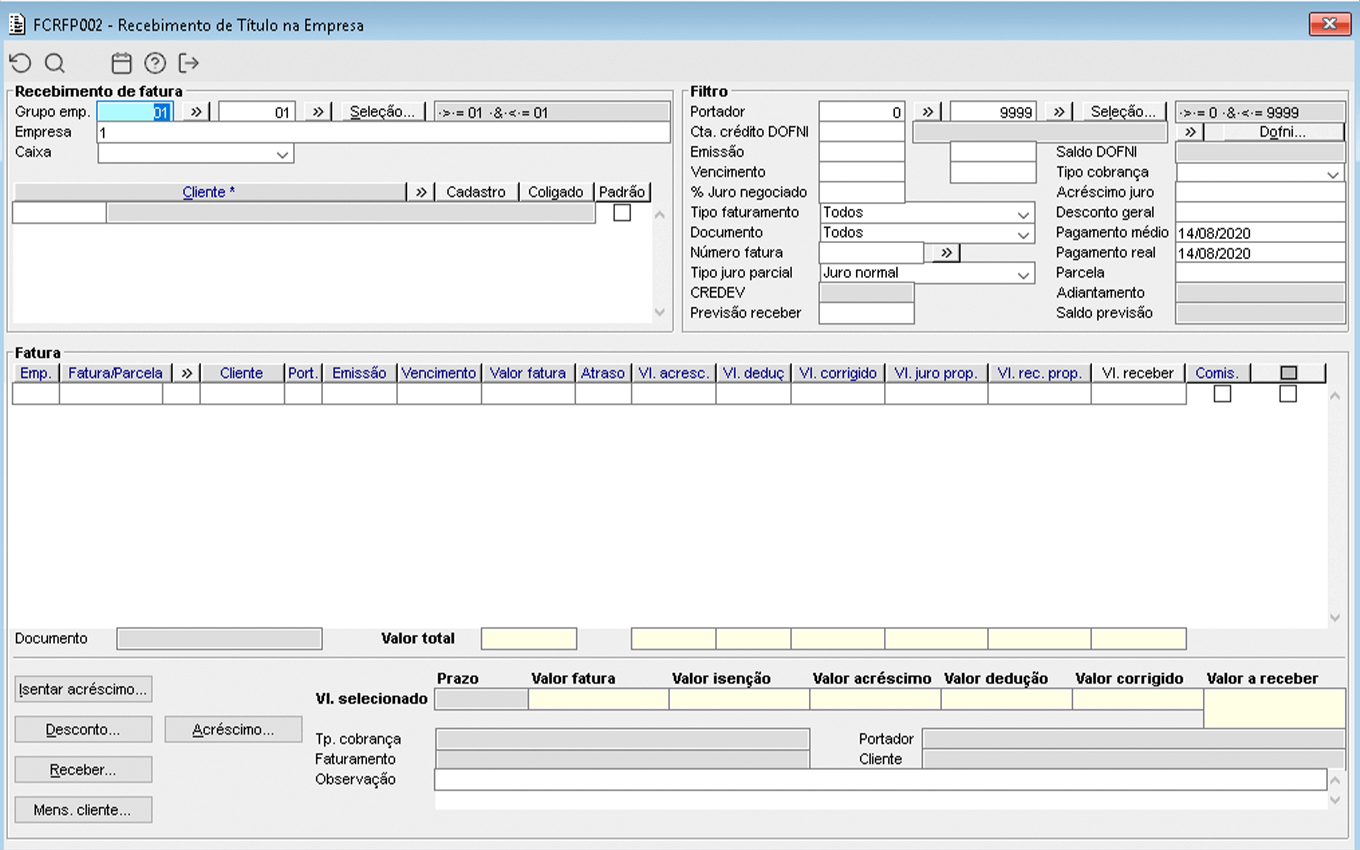Click the magnifying glass search icon
This screenshot has width=1360, height=850.
tap(55, 64)
